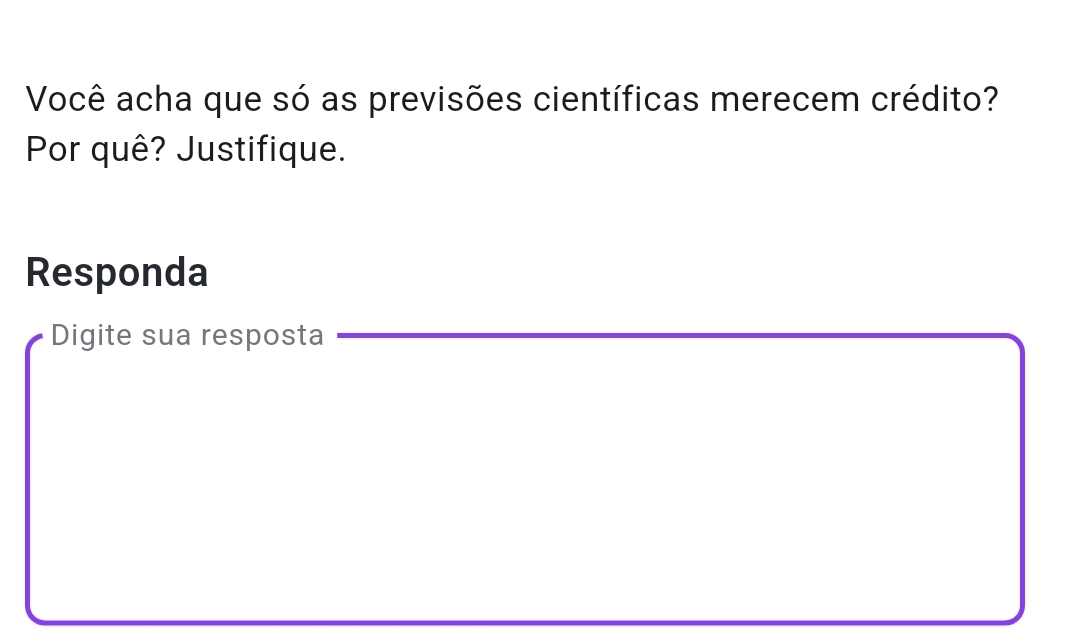Click the purple left border of answer box
The width and height of the screenshot is (1065, 639).
pyautogui.click(x=27, y=480)
